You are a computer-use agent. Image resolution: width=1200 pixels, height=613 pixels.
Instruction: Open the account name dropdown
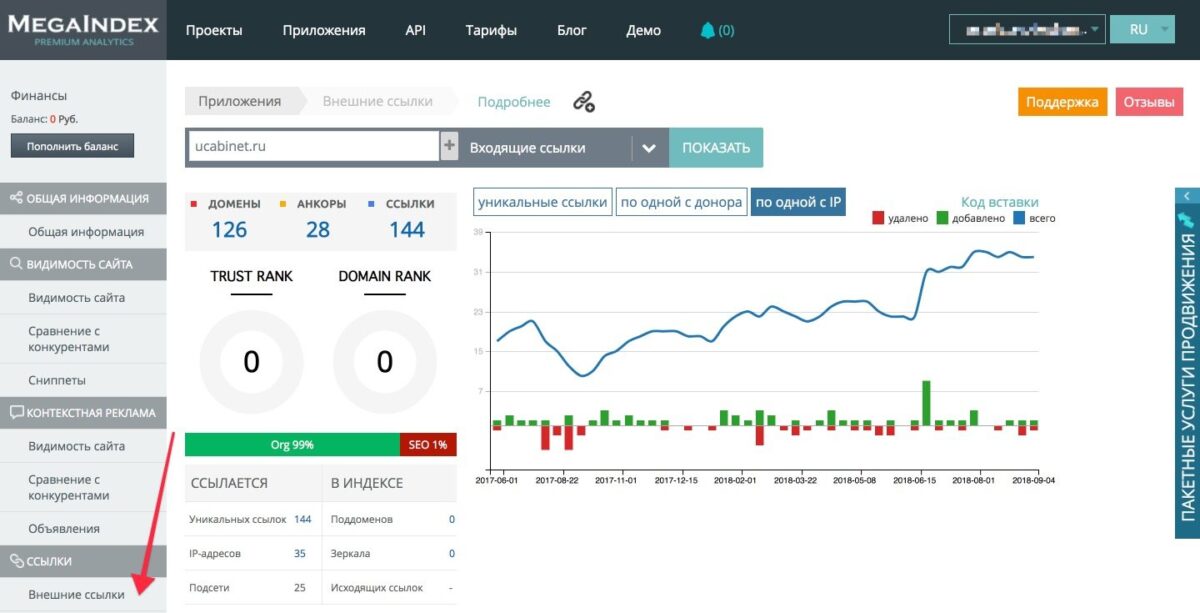tap(1027, 29)
